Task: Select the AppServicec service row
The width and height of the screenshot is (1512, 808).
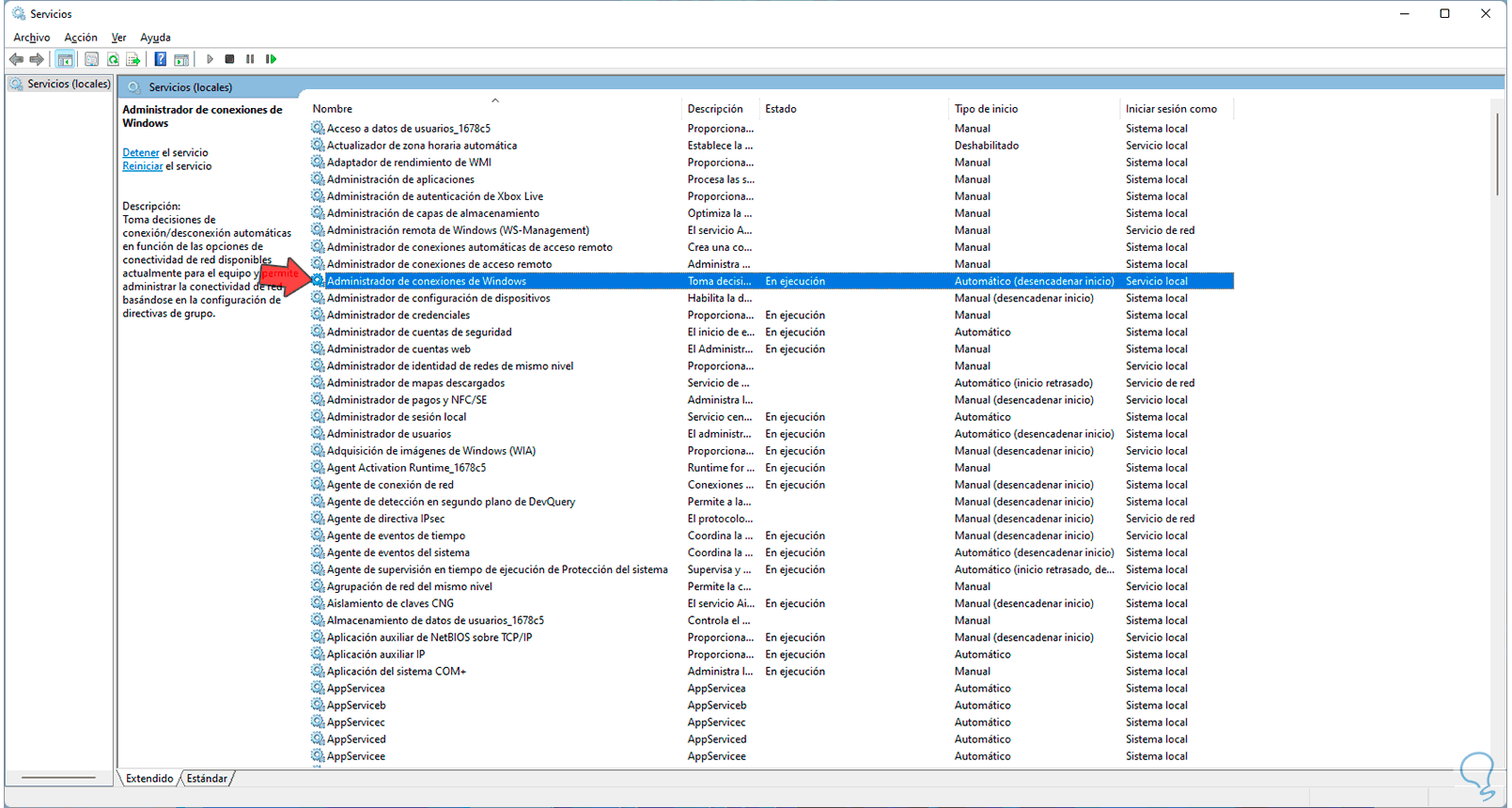Action: click(x=772, y=723)
